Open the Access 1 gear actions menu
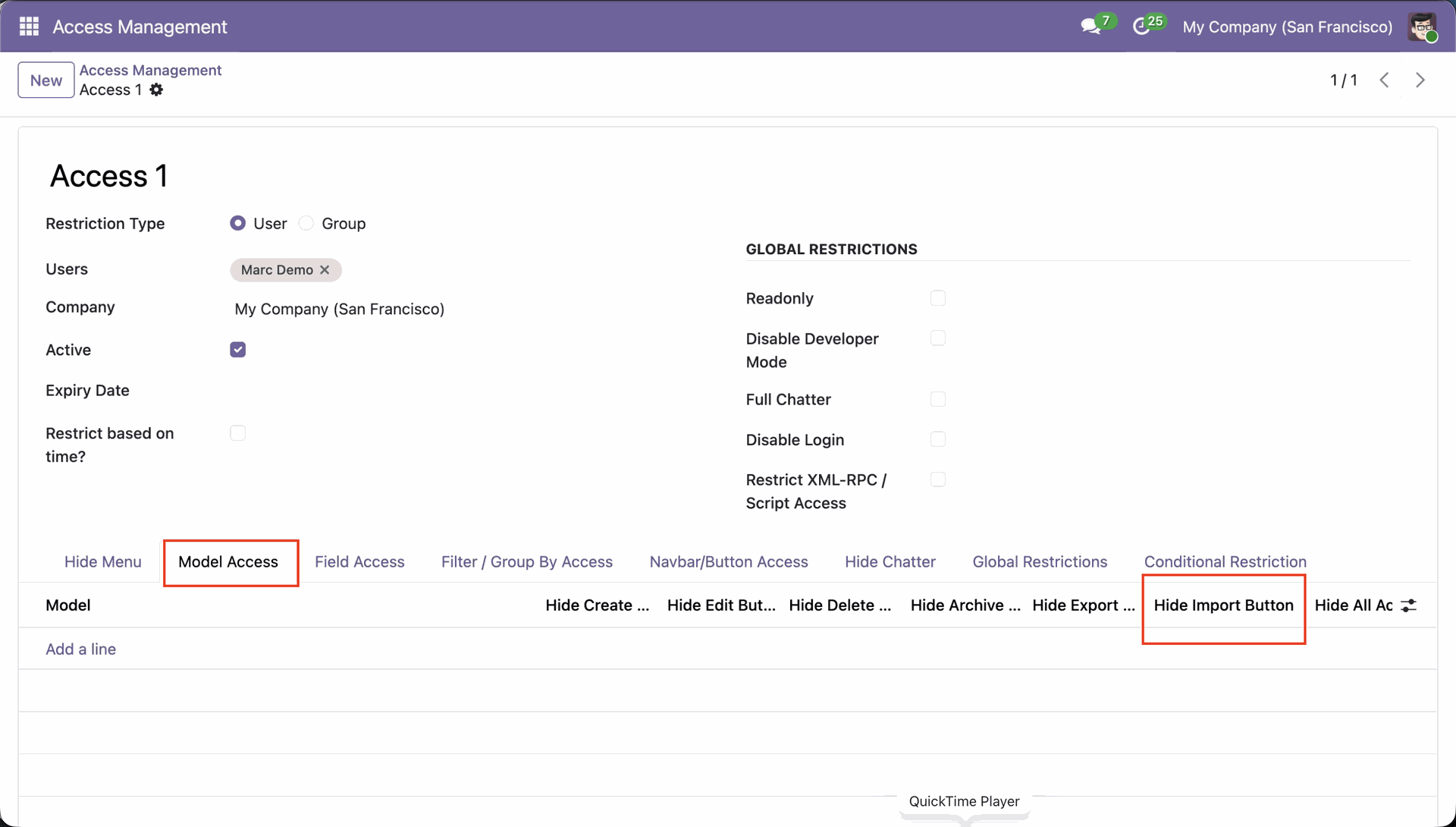The height and width of the screenshot is (827, 1456). point(156,90)
